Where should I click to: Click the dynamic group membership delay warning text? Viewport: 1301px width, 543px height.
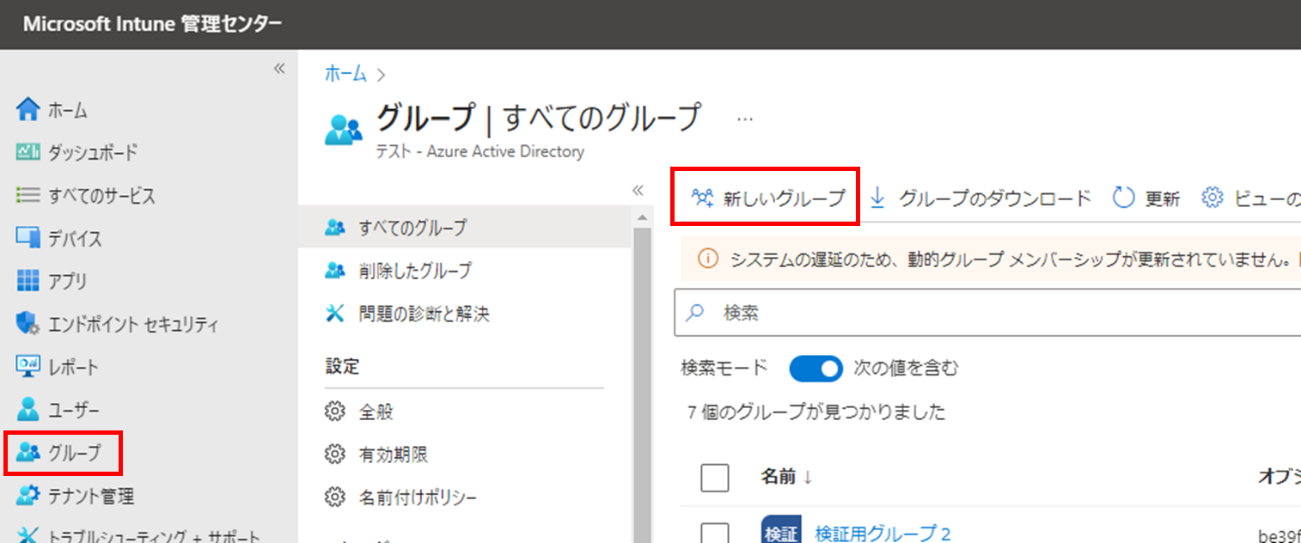coord(1010,259)
